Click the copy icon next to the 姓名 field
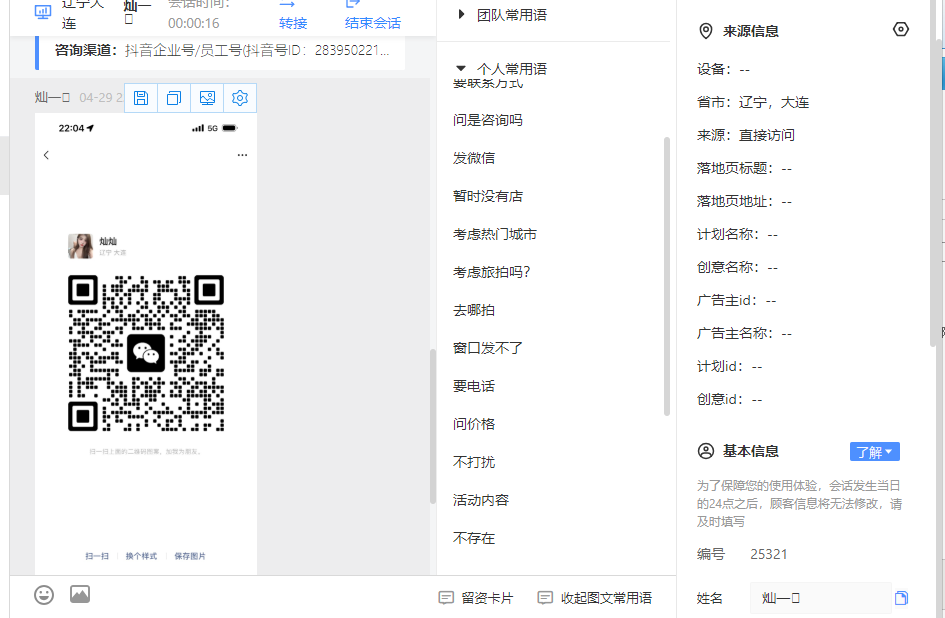Image resolution: width=945 pixels, height=618 pixels. [901, 598]
